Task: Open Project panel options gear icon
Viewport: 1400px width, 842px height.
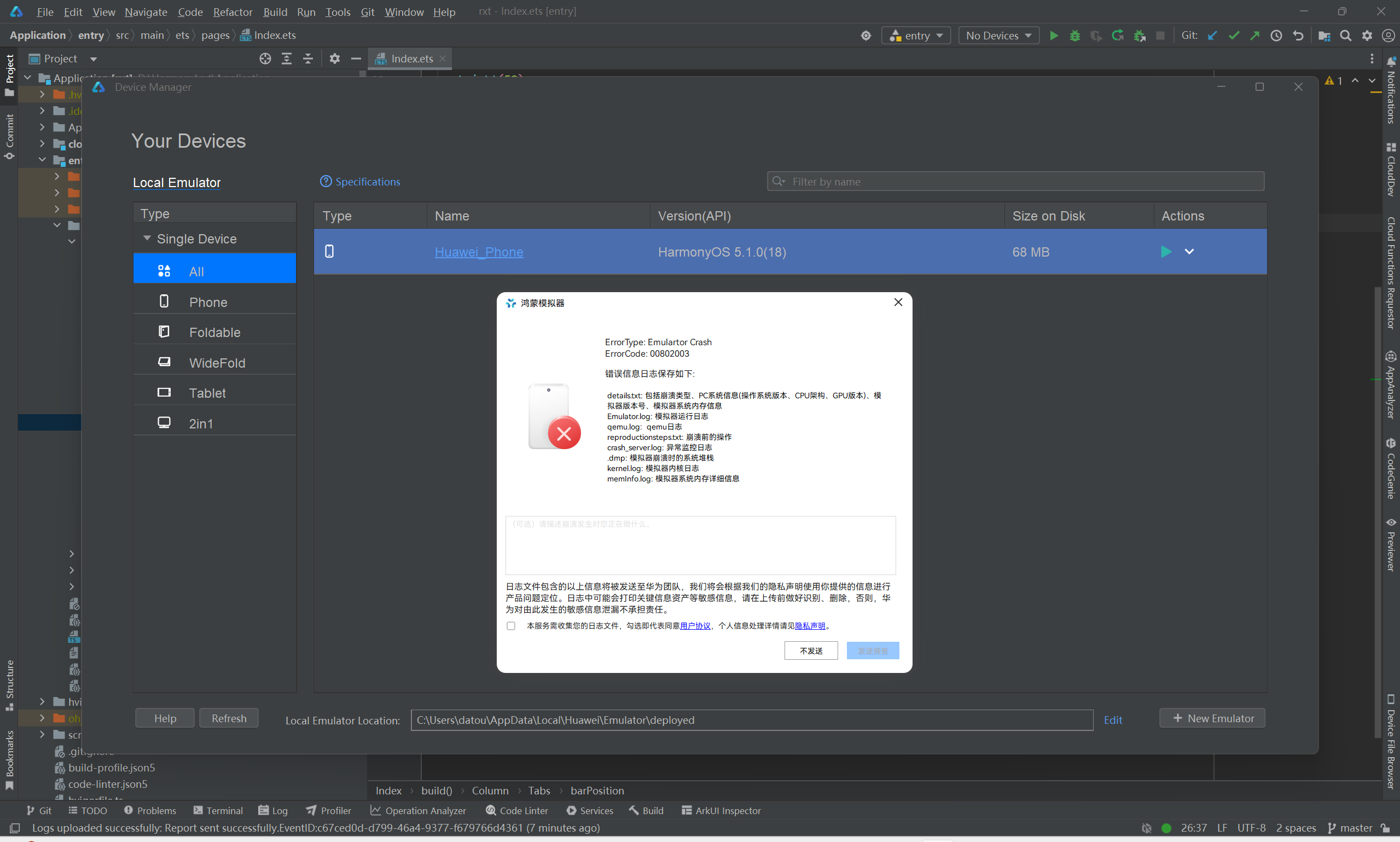Action: [x=335, y=59]
